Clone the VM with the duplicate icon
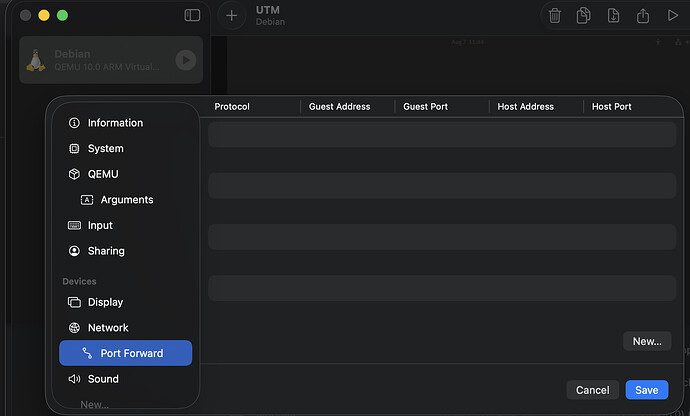Image resolution: width=690 pixels, height=416 pixels. click(x=584, y=16)
